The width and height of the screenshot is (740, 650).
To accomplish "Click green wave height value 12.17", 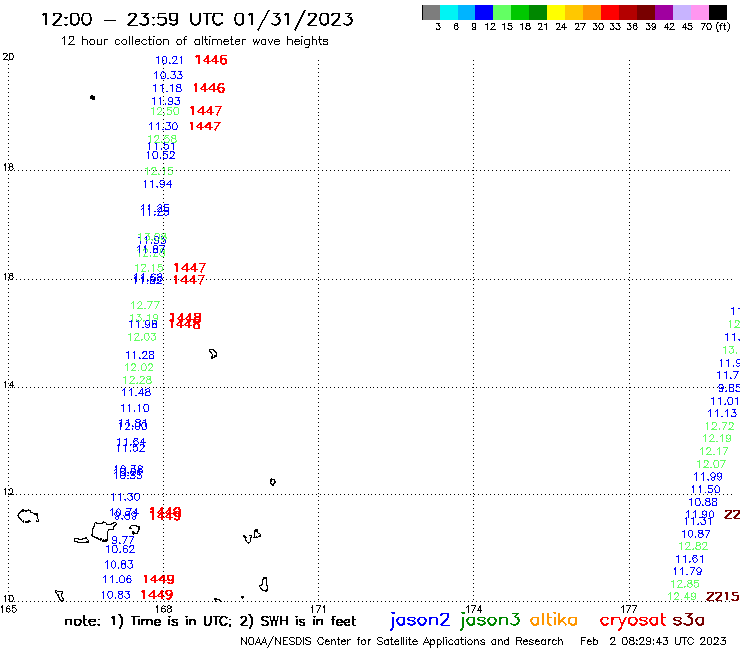I will (714, 452).
